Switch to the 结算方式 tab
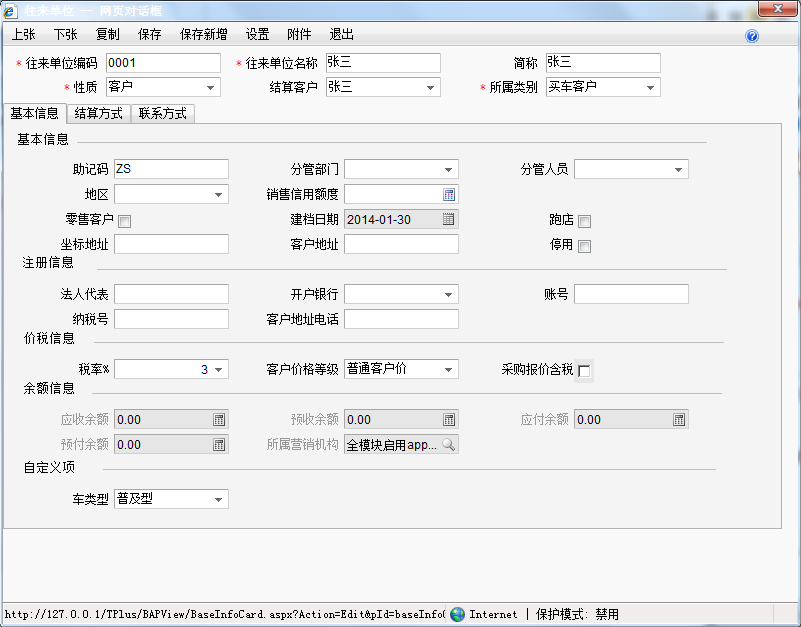 coord(99,113)
